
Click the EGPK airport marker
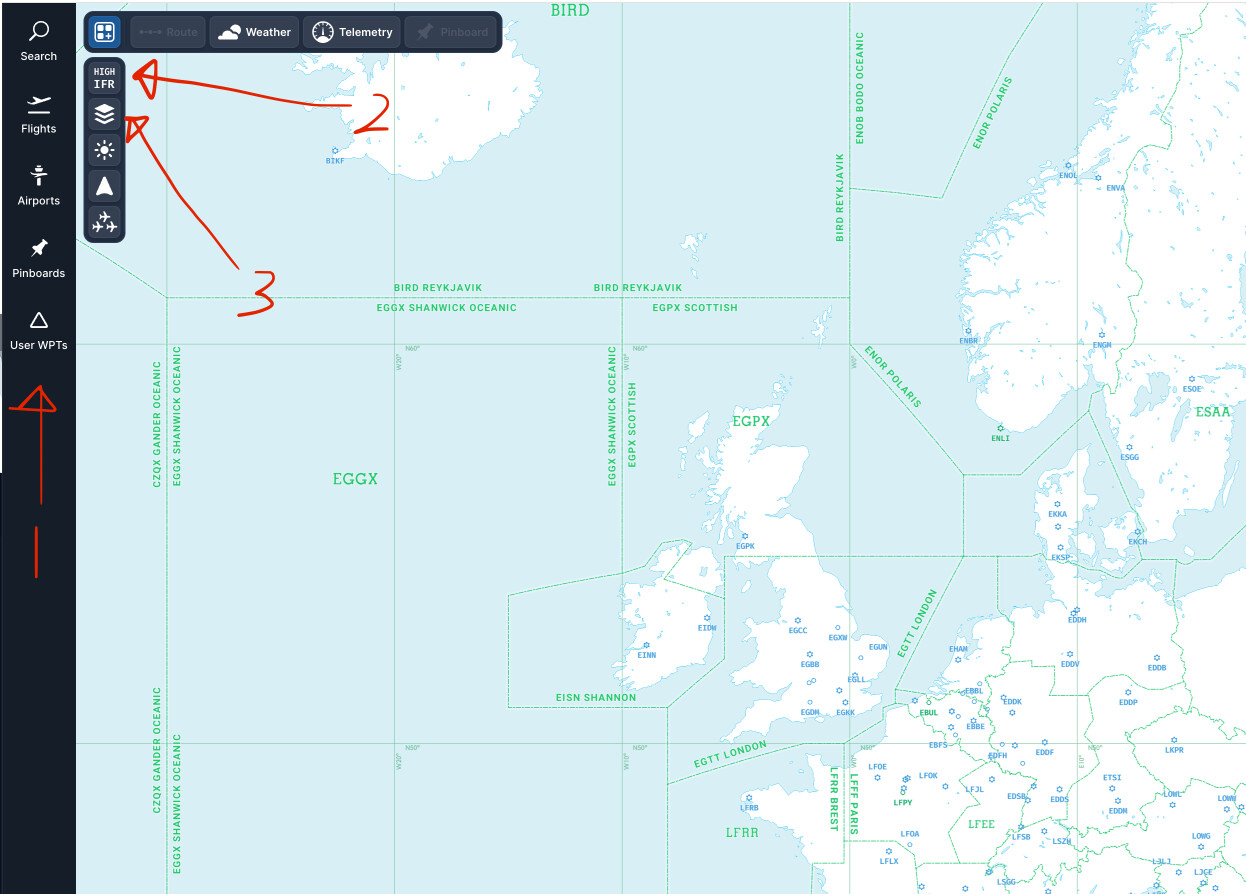coord(745,538)
